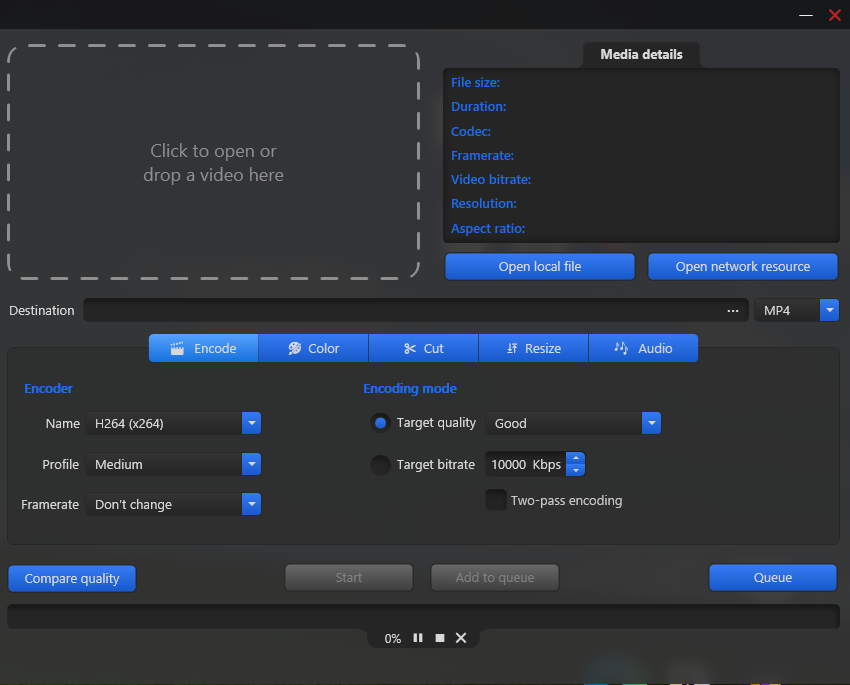Viewport: 850px width, 685px height.
Task: Increase the target bitrate using the up arrow
Action: (x=575, y=458)
